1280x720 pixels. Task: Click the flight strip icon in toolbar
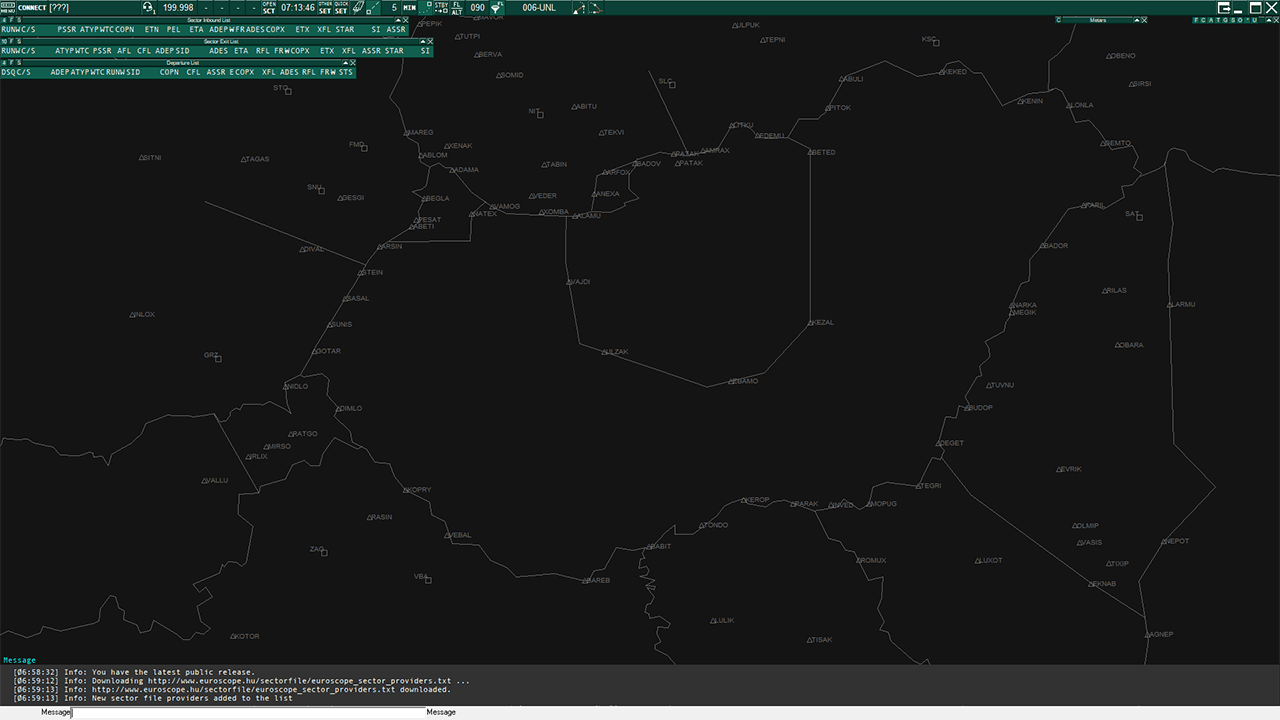[358, 8]
